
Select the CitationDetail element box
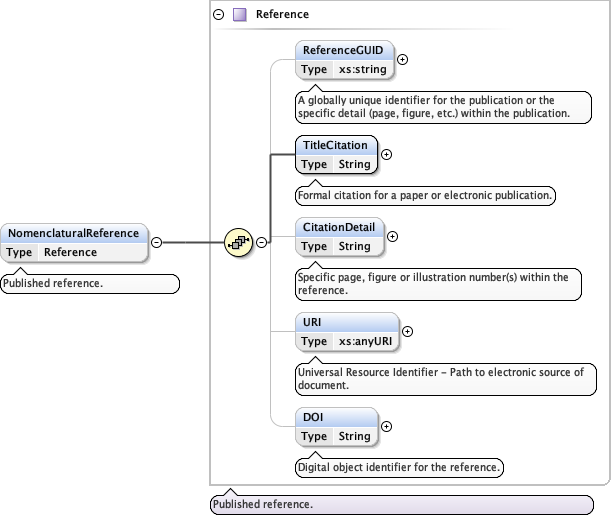340,228
